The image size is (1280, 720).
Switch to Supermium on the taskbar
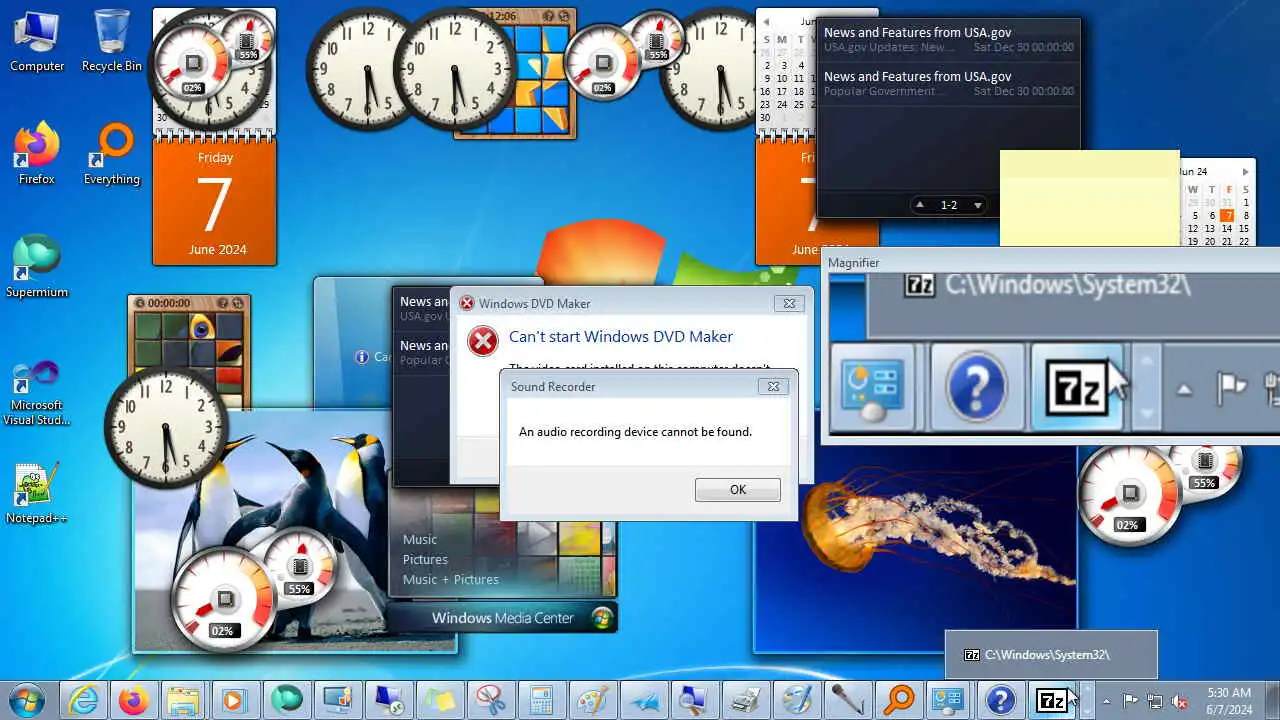(286, 701)
